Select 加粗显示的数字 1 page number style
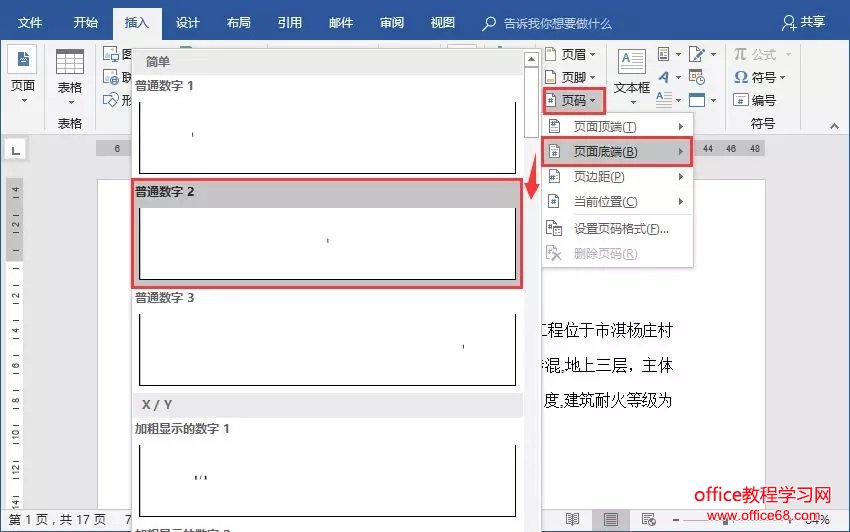The width and height of the screenshot is (850, 532). coord(327,470)
